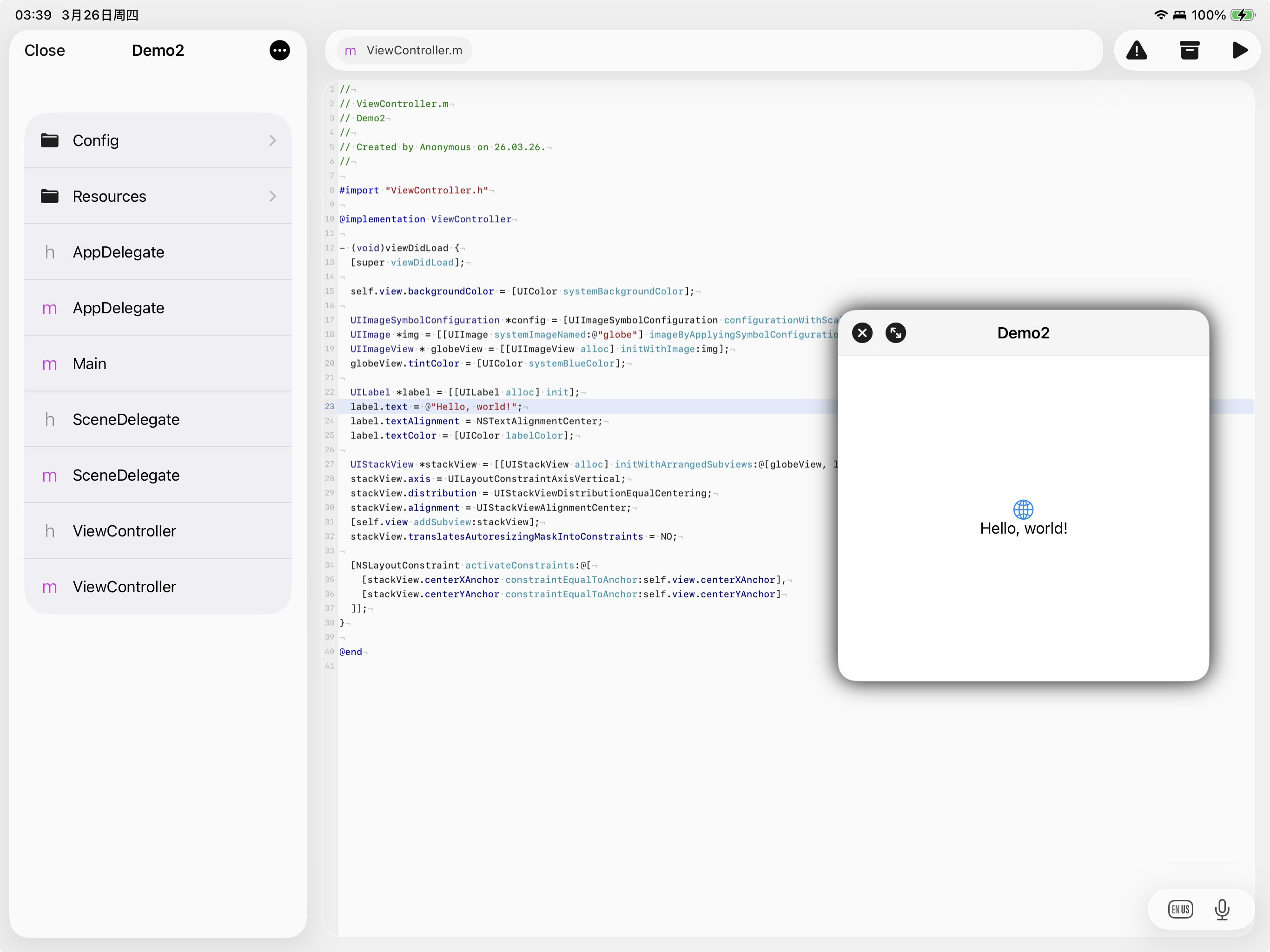Click the @implementation ViewController line
The height and width of the screenshot is (952, 1270).
[x=425, y=219]
